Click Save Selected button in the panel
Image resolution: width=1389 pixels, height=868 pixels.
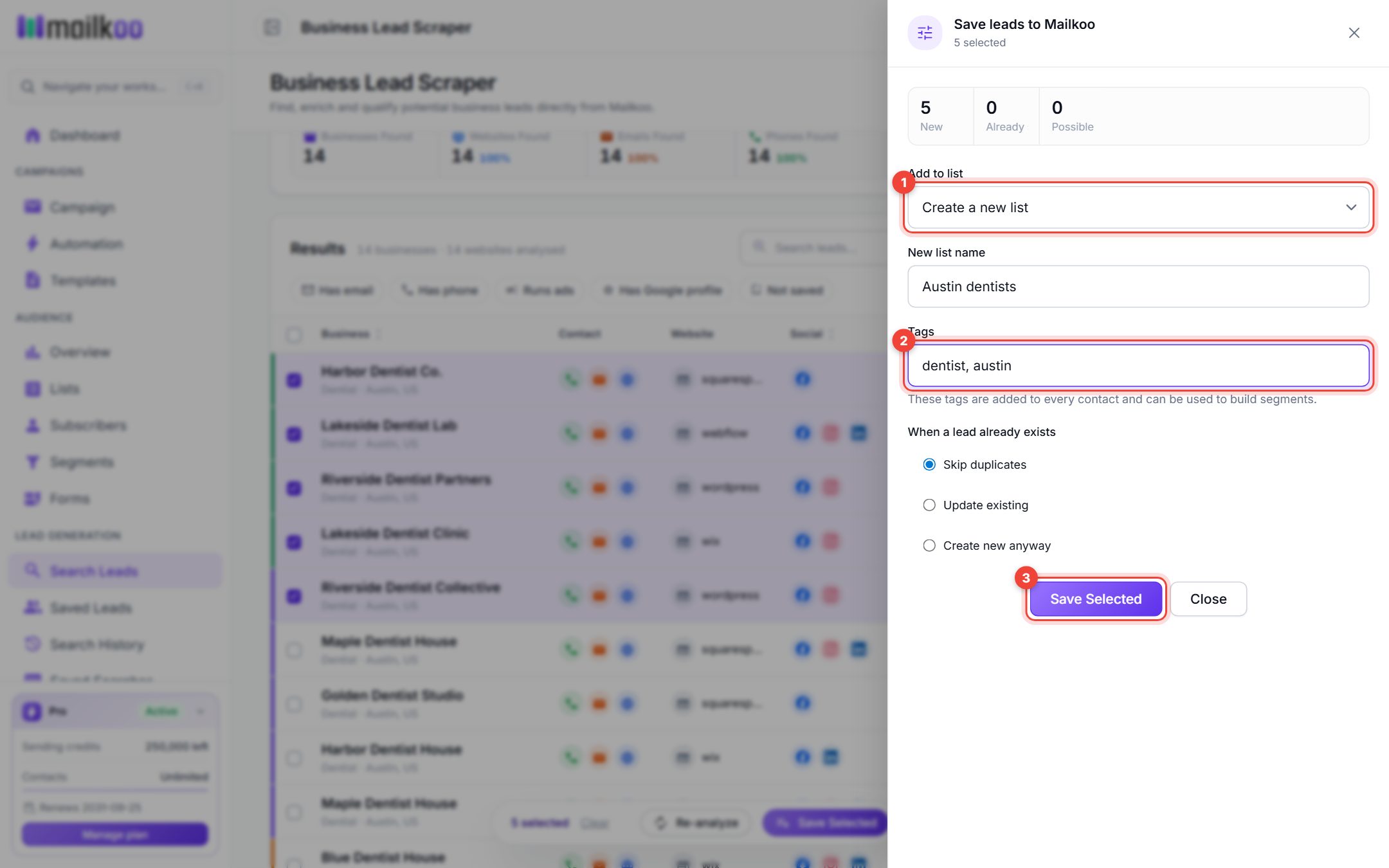coord(1096,599)
